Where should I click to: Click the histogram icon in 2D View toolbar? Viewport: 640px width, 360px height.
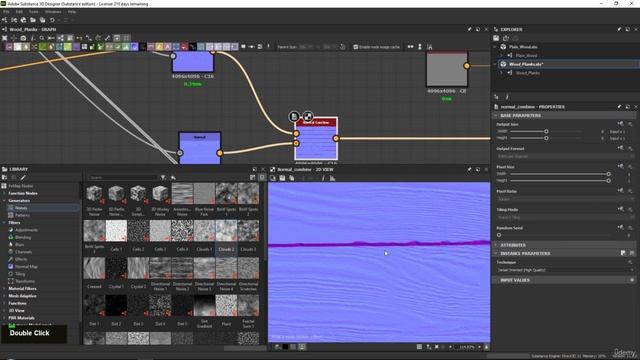[x=332, y=178]
